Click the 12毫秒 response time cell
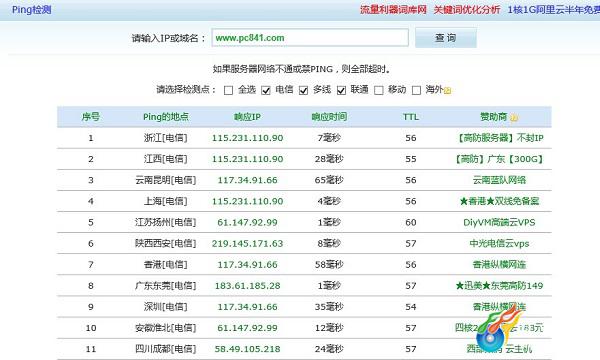Image resolution: width=600 pixels, height=360 pixels. click(329, 328)
